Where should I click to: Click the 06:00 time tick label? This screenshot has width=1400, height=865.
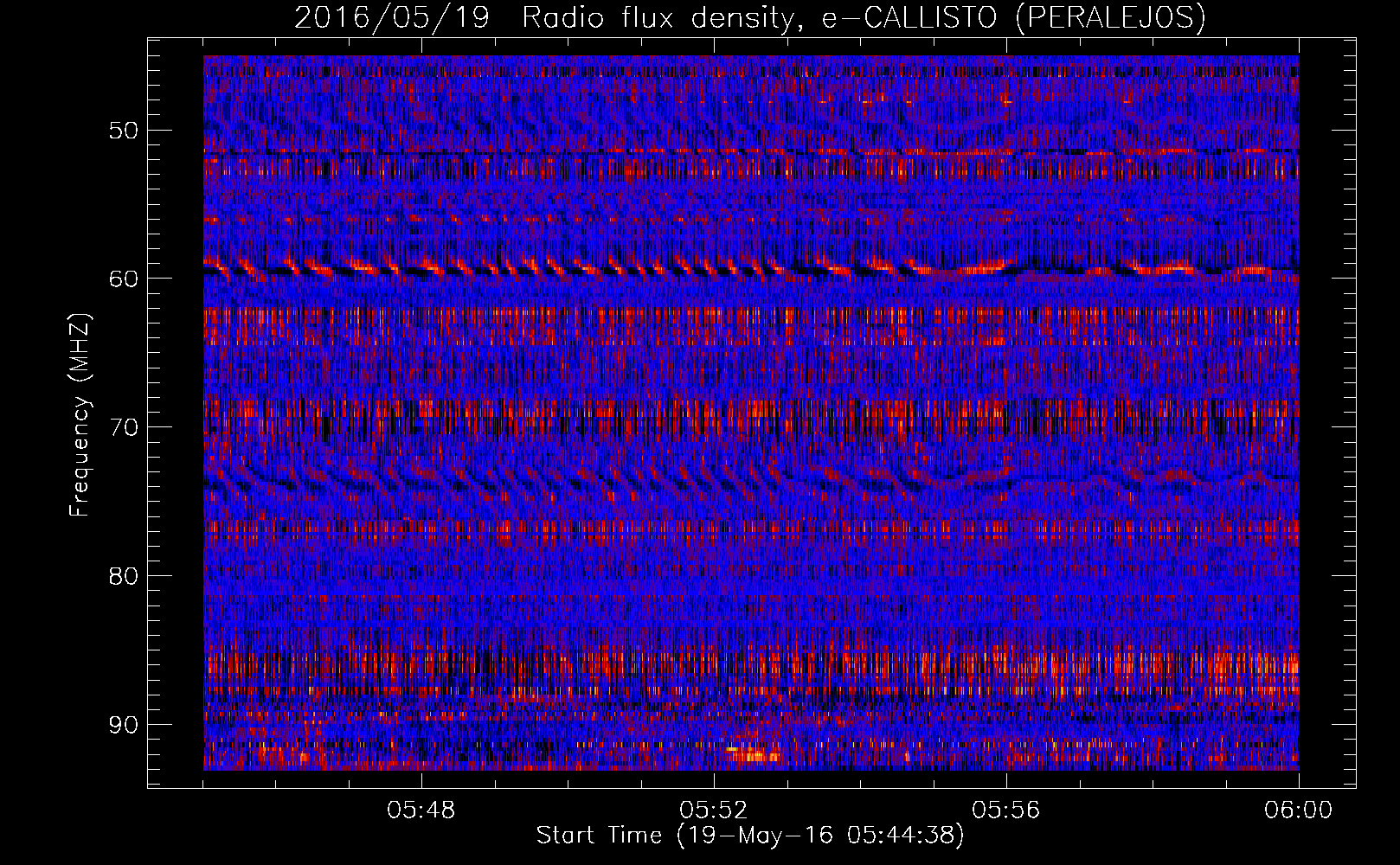[1299, 811]
